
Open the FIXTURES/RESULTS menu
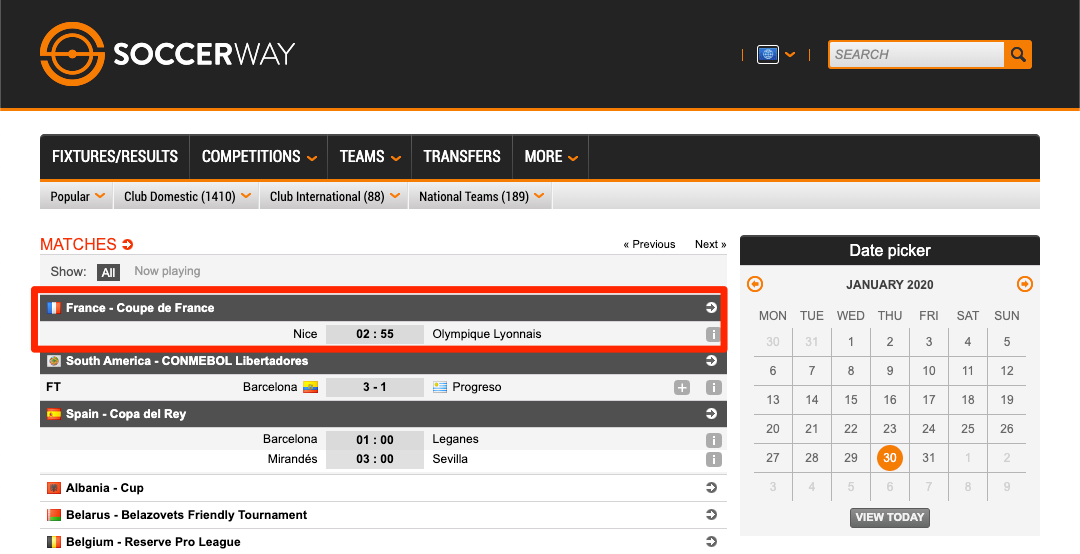click(x=115, y=156)
